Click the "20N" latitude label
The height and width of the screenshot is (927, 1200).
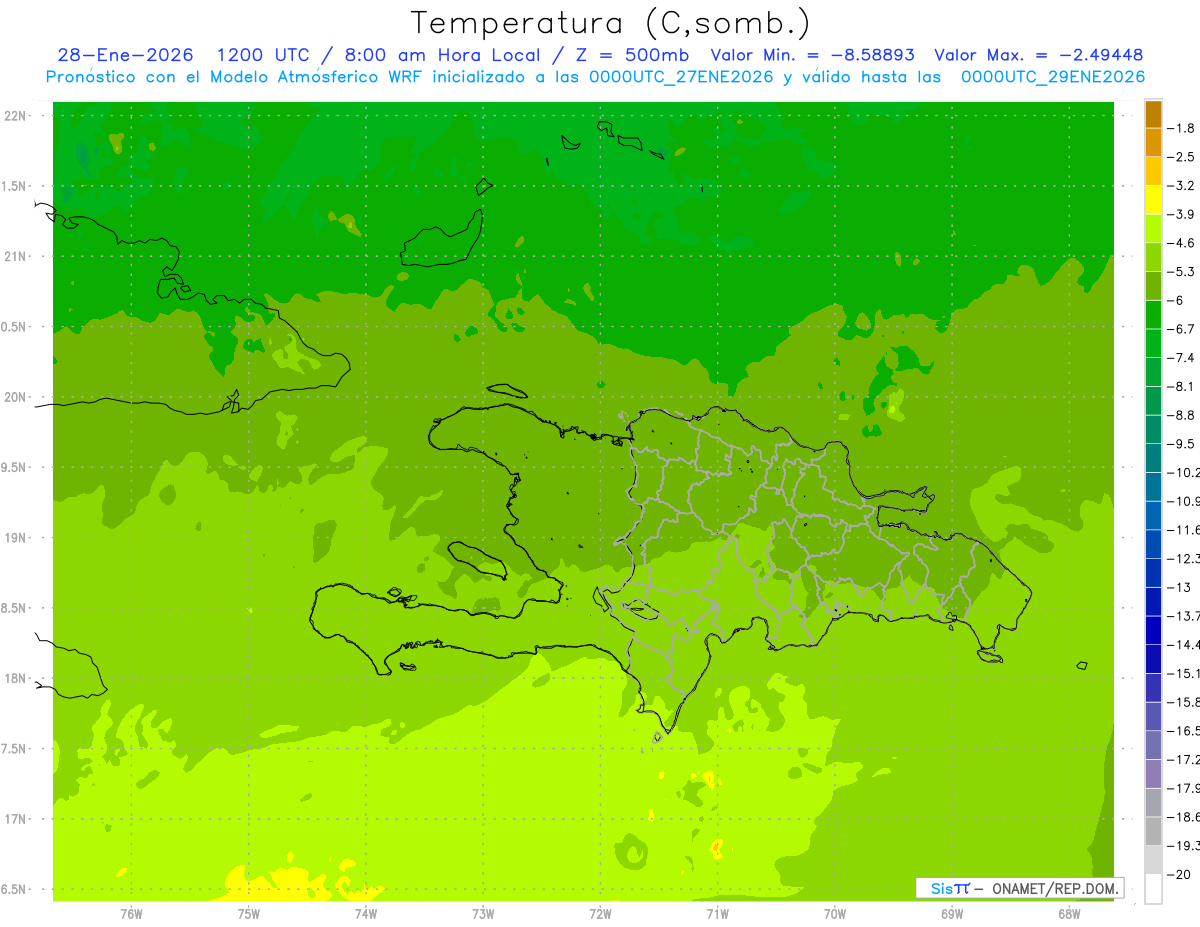click(16, 397)
